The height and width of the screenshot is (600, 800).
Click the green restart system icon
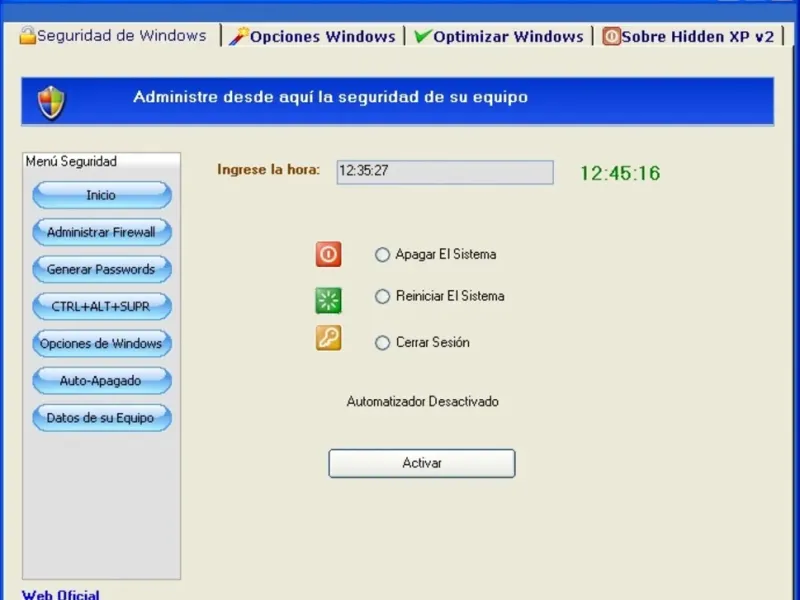(x=329, y=300)
